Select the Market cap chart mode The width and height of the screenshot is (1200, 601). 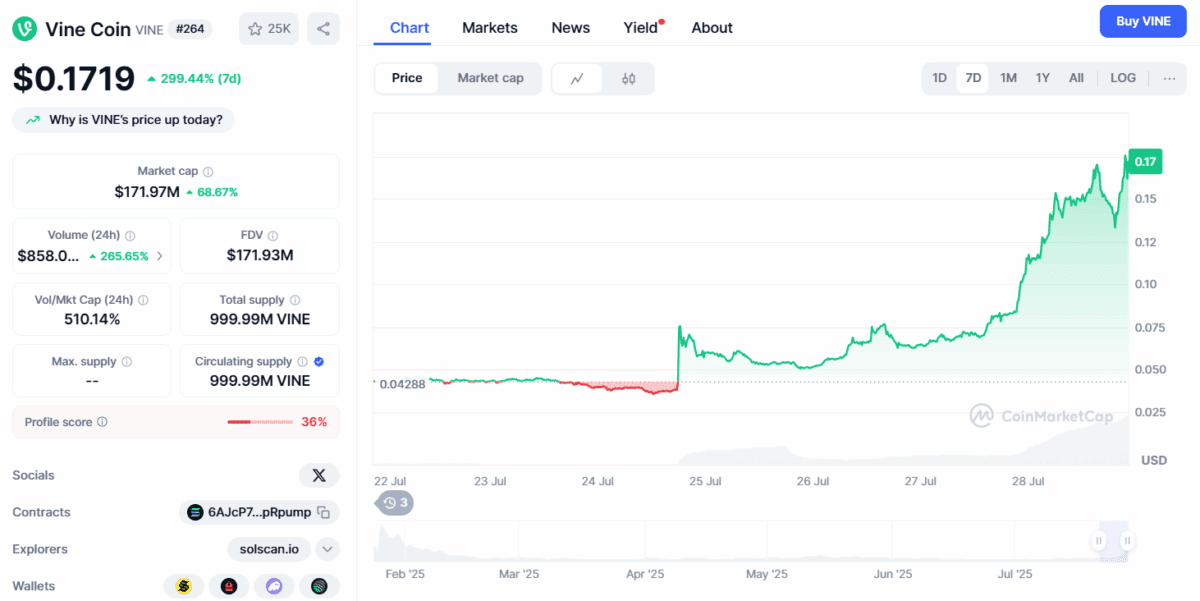490,78
